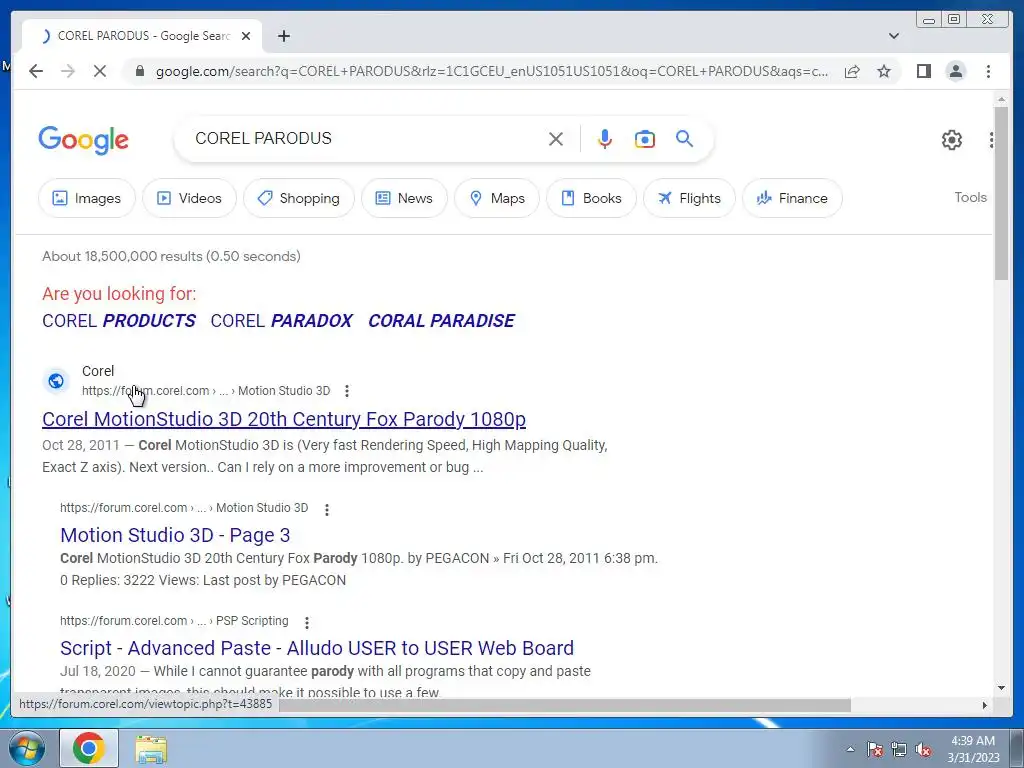Open the search Tools options
Viewport: 1024px width, 768px height.
tap(970, 197)
